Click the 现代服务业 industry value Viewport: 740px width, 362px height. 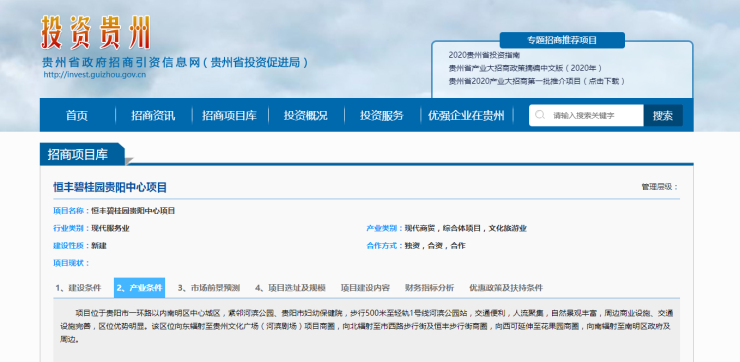click(110, 228)
